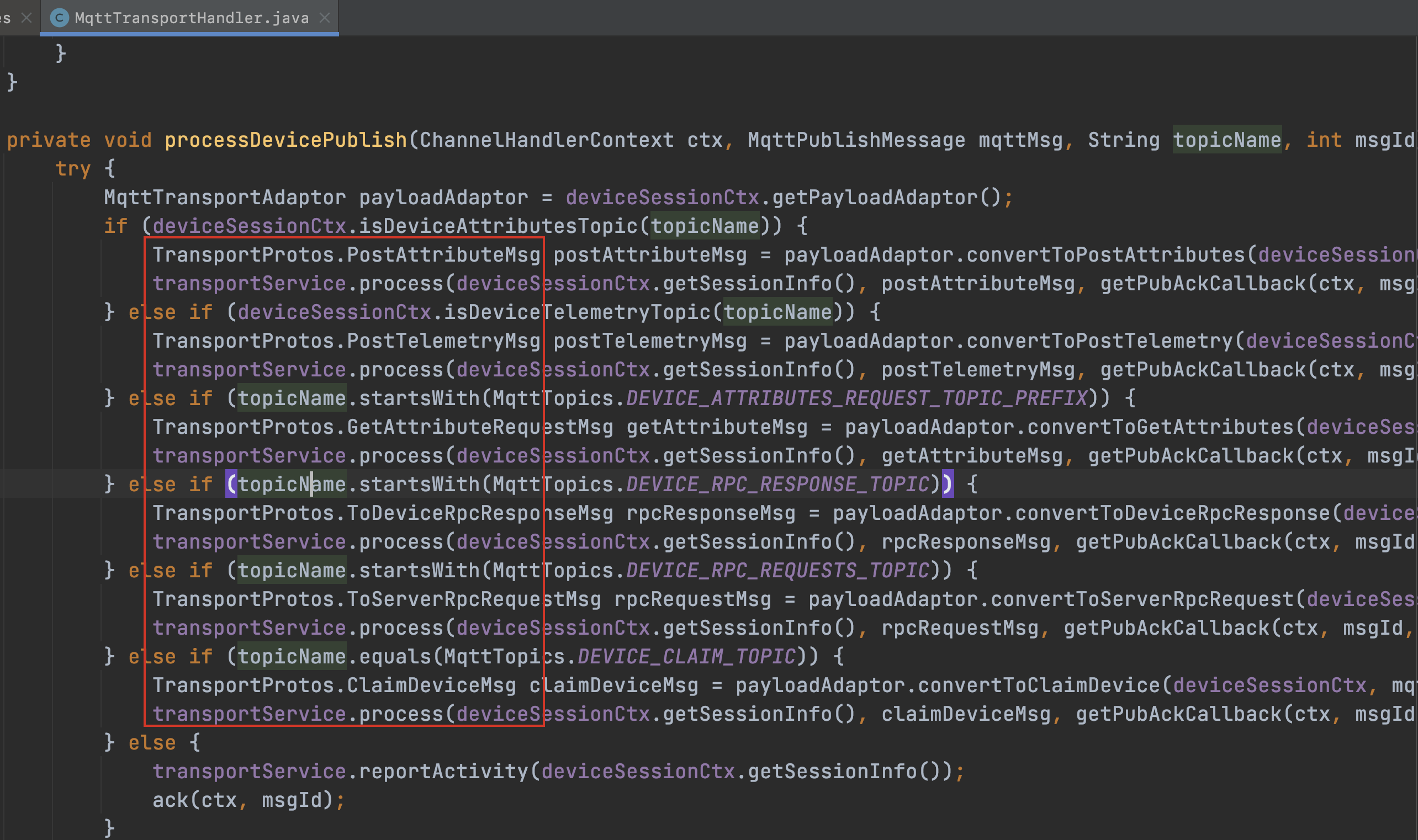Click the reportActivity method call
Viewport: 1418px width, 840px height.
443,772
